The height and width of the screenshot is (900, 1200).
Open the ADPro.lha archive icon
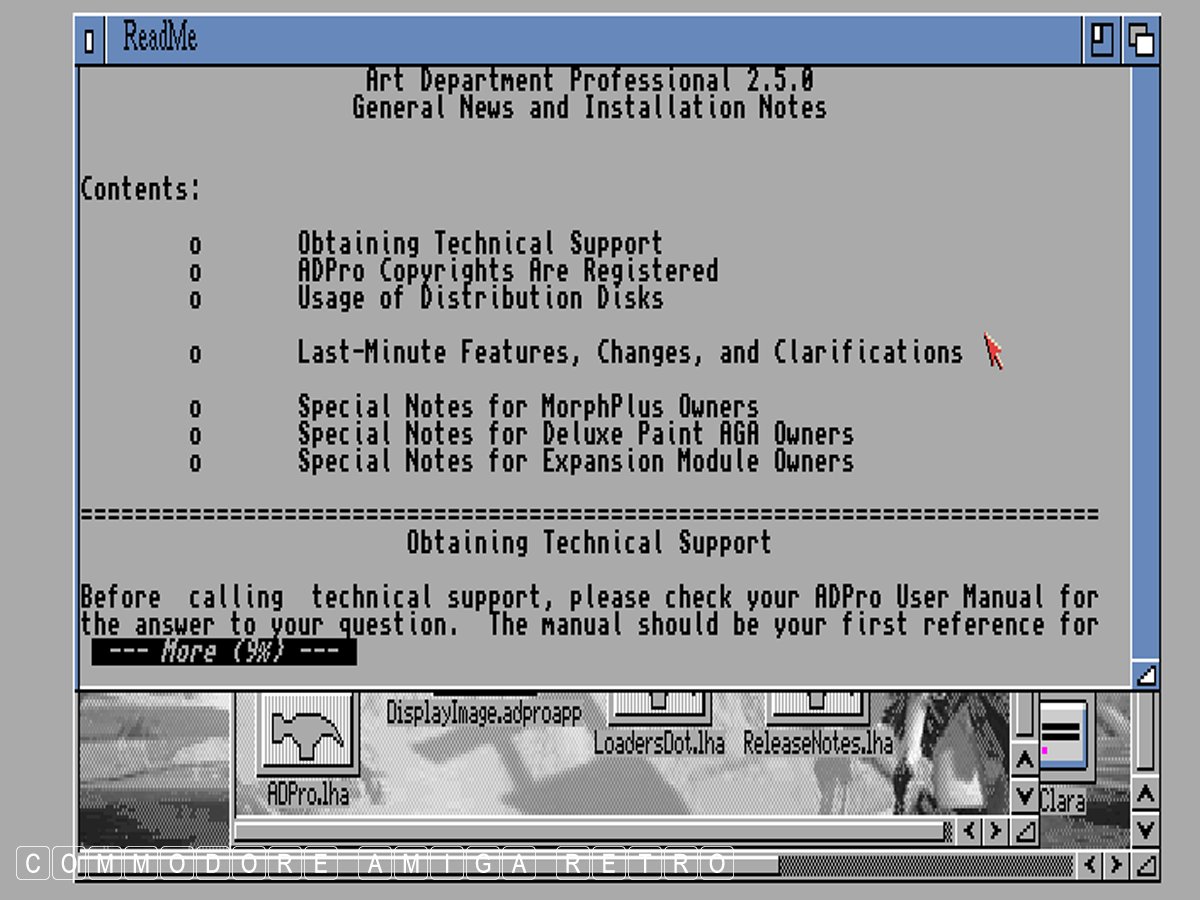click(x=307, y=740)
